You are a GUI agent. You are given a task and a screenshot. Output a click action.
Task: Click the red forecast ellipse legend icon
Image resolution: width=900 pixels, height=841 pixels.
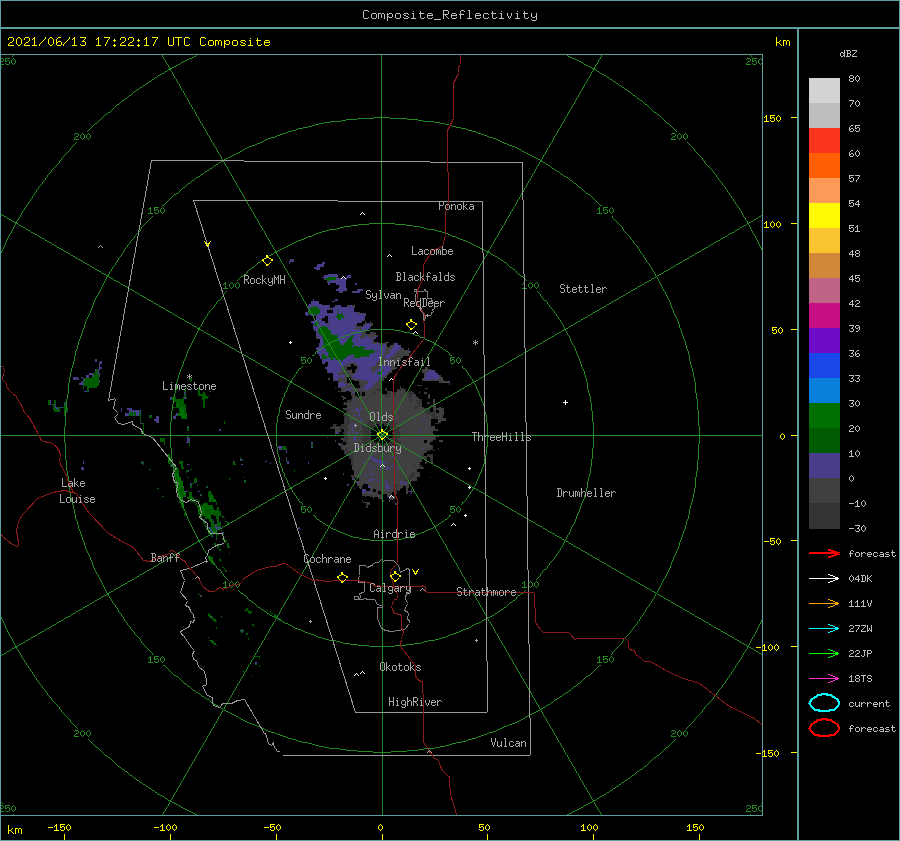click(824, 728)
